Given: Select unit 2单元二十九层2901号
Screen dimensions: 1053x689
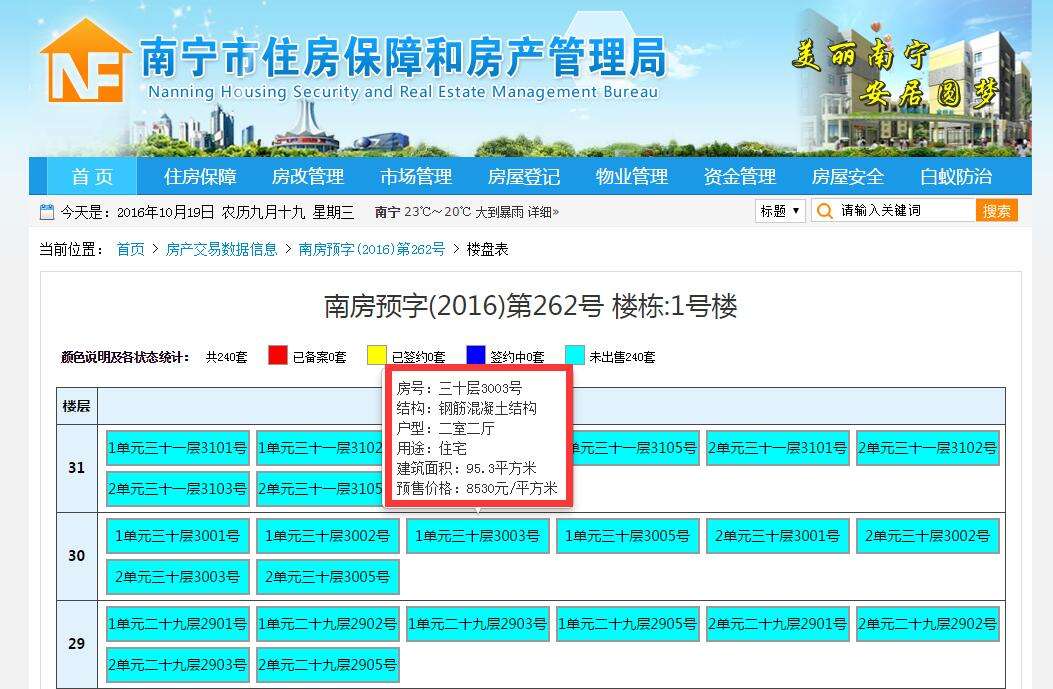Looking at the screenshot, I should click(x=778, y=624).
